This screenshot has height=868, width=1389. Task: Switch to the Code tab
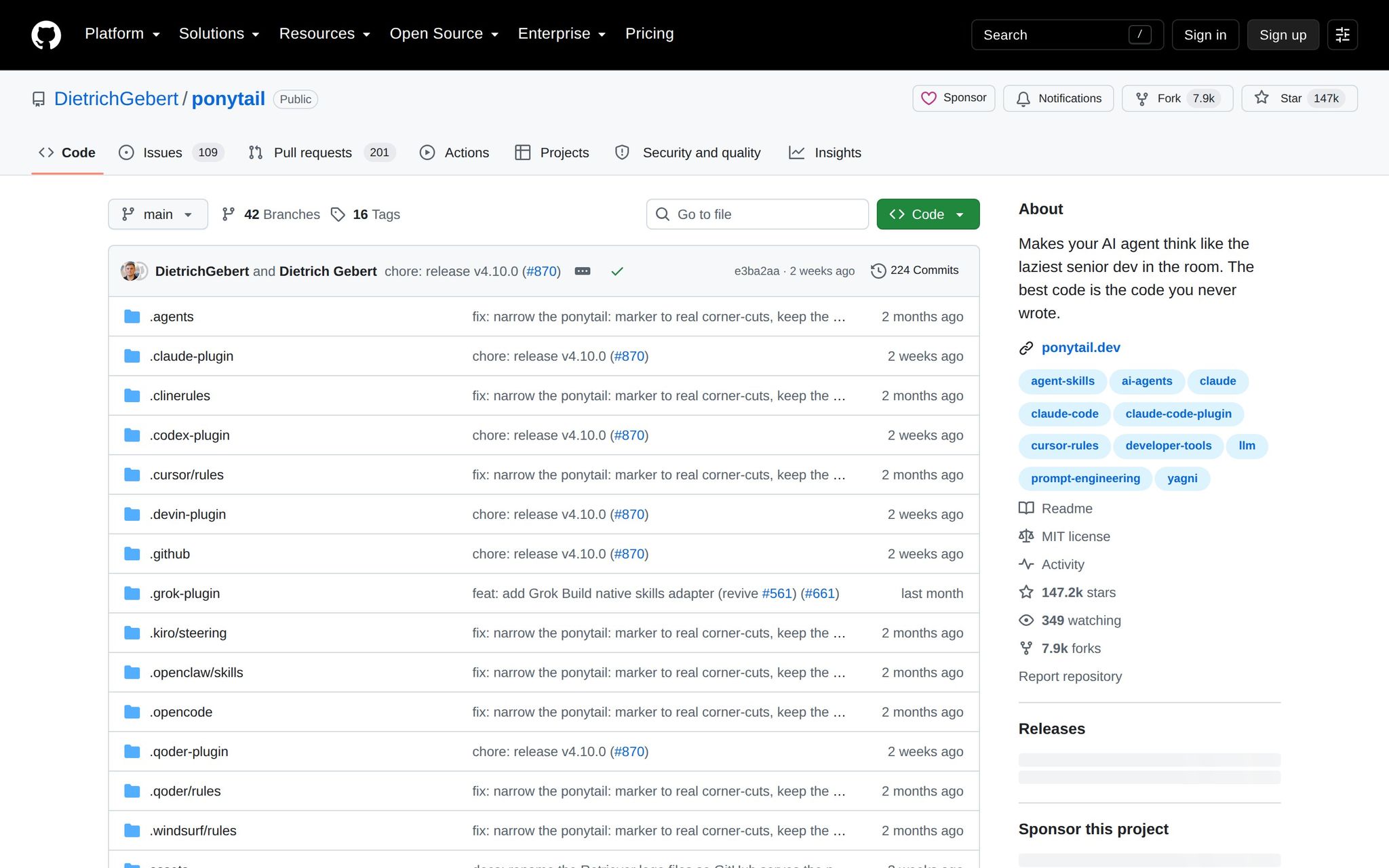(x=67, y=153)
